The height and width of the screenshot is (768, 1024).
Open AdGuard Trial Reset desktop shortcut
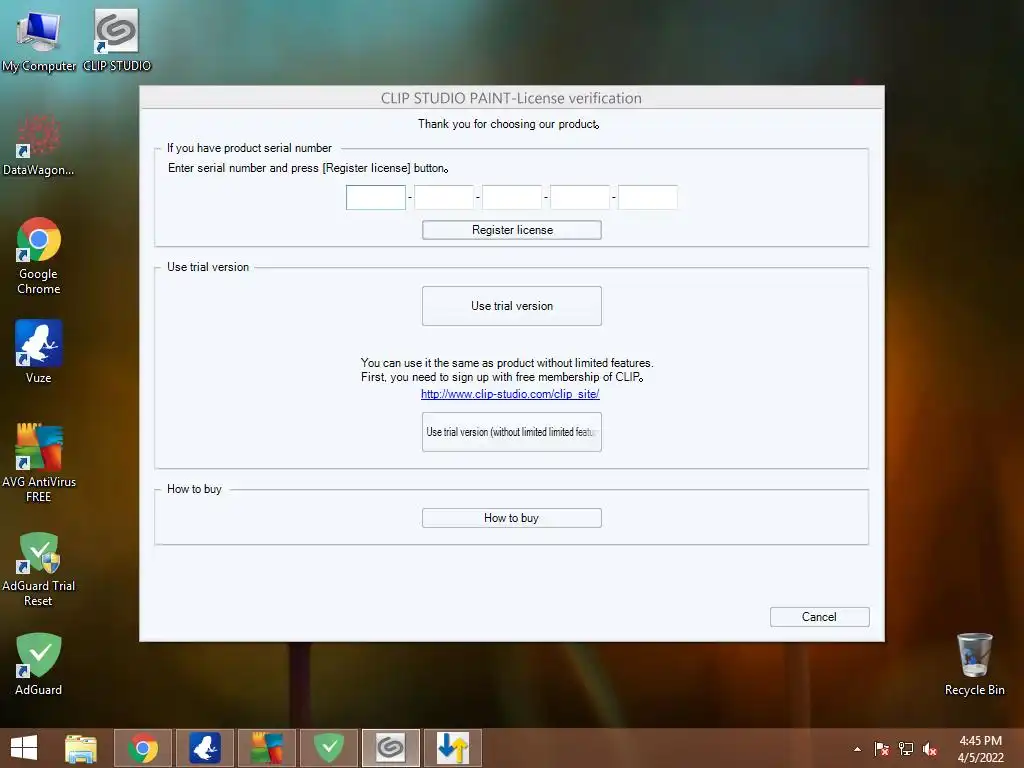click(x=39, y=569)
